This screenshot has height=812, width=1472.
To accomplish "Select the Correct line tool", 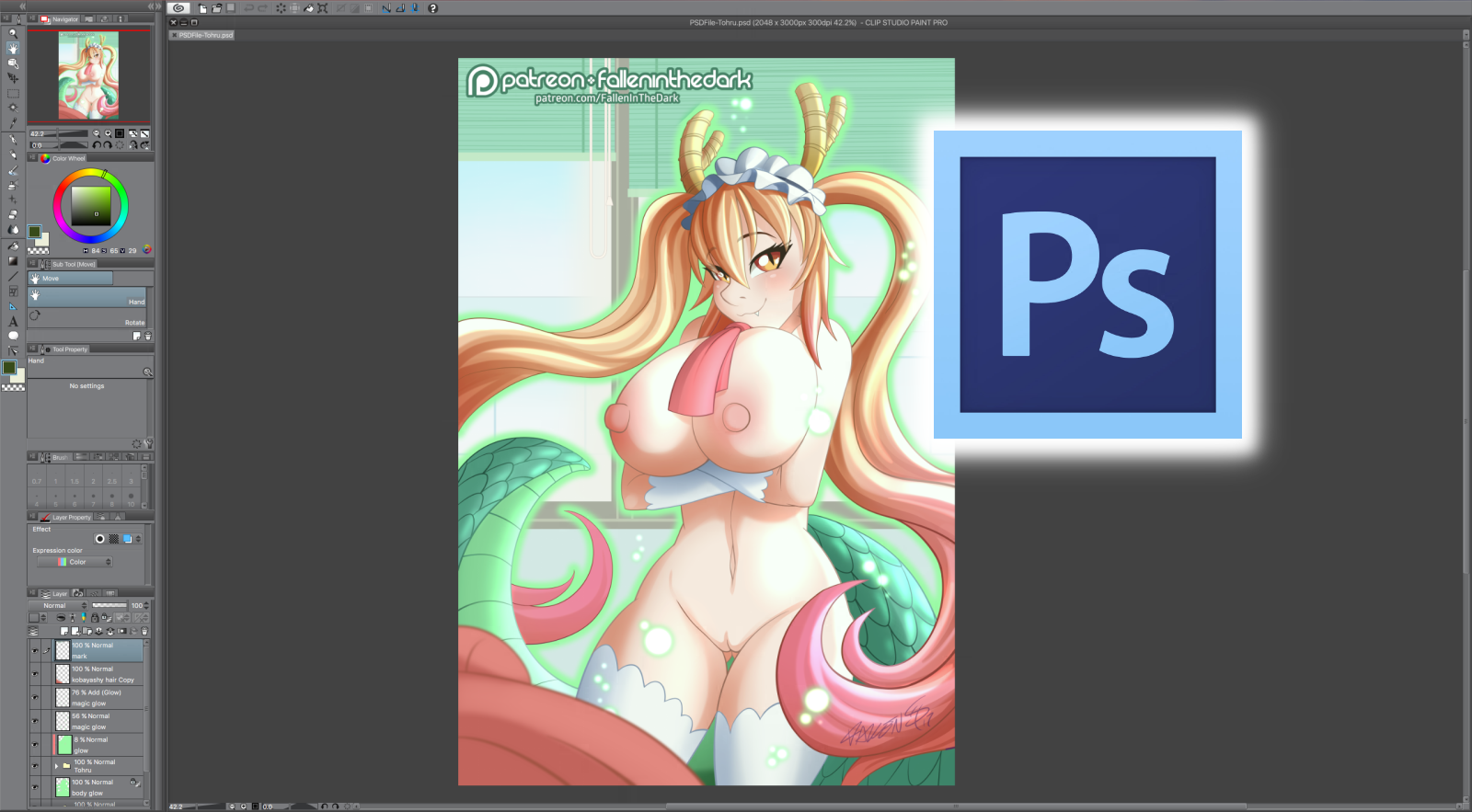I will 13,350.
